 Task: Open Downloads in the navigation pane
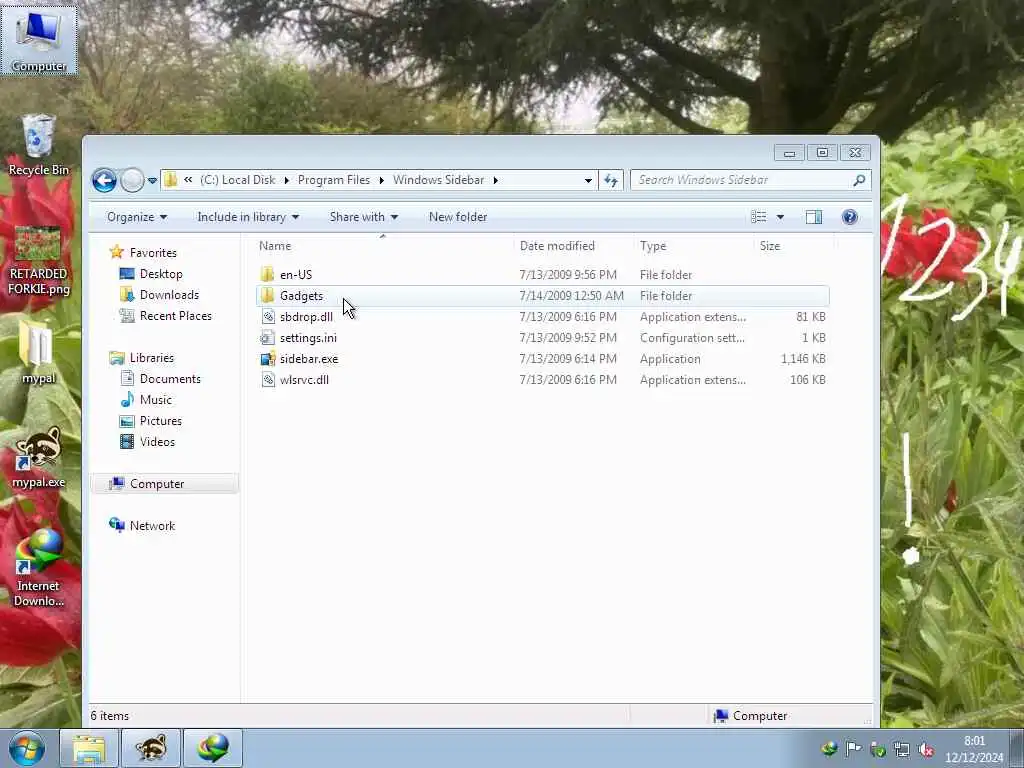(169, 295)
